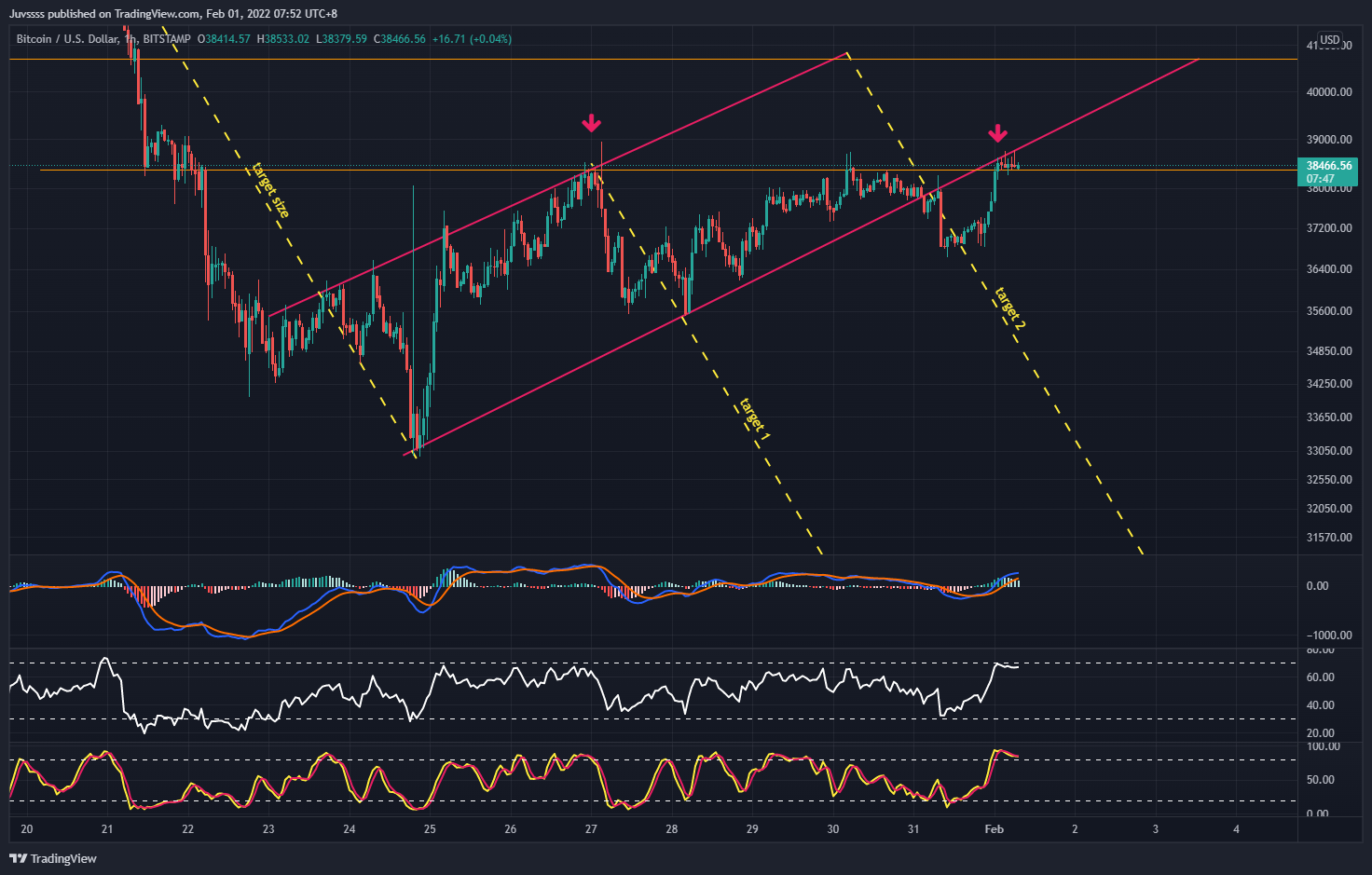Click the date label 27 on time axis
The width and height of the screenshot is (1372, 875).
[x=591, y=829]
